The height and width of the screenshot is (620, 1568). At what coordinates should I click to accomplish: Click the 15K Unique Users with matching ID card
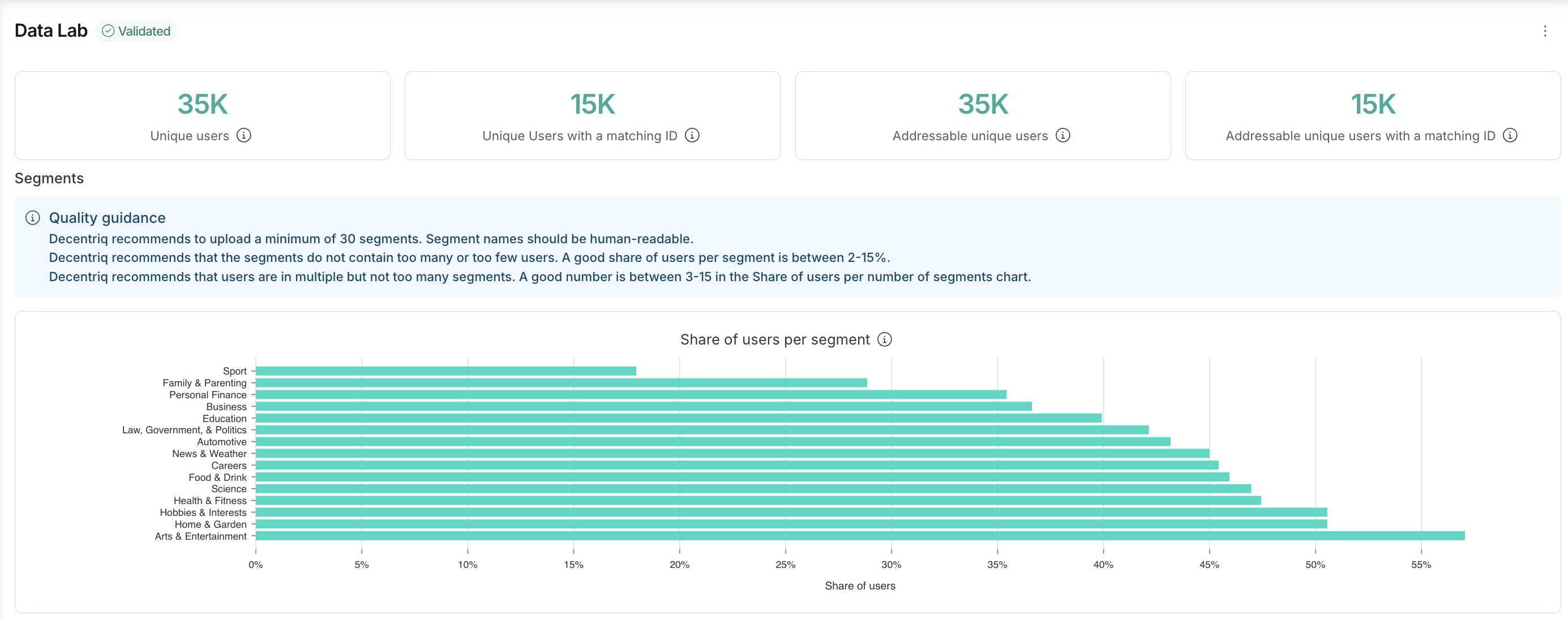[592, 115]
